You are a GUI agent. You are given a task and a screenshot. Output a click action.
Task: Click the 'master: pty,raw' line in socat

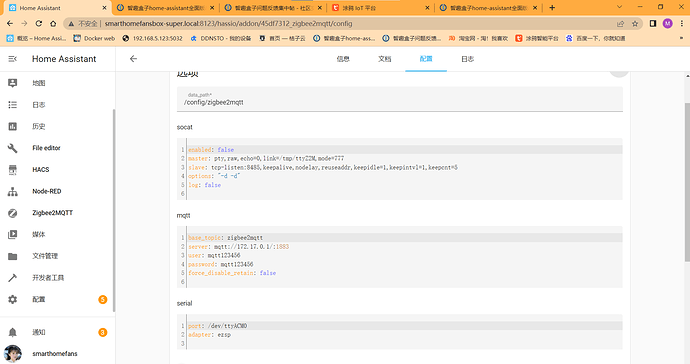266,158
